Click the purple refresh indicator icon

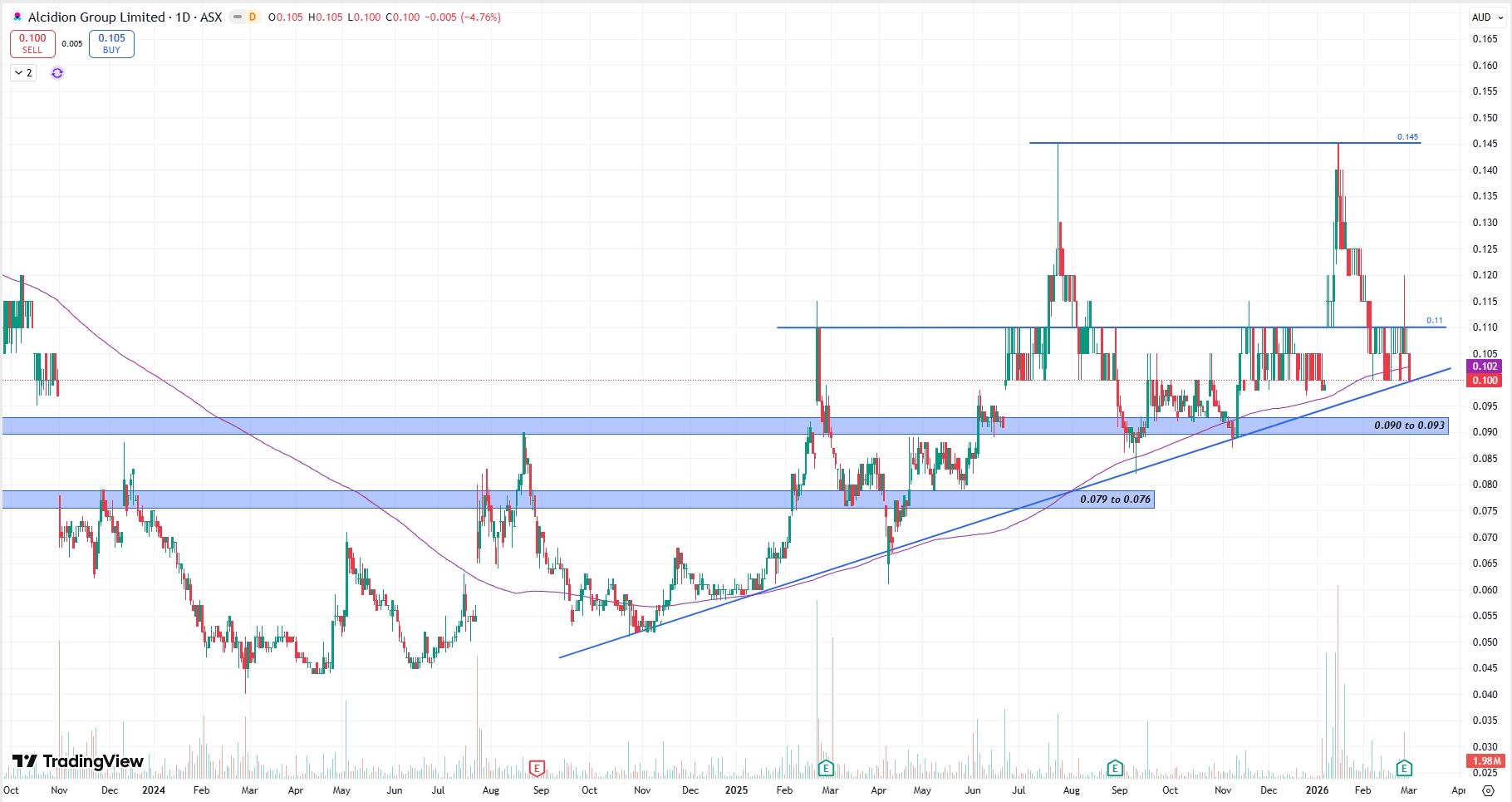tap(57, 73)
